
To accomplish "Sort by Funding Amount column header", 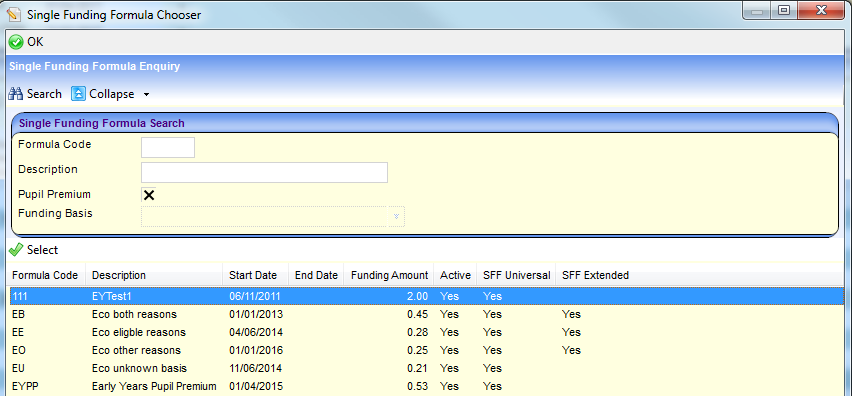I will (x=389, y=275).
